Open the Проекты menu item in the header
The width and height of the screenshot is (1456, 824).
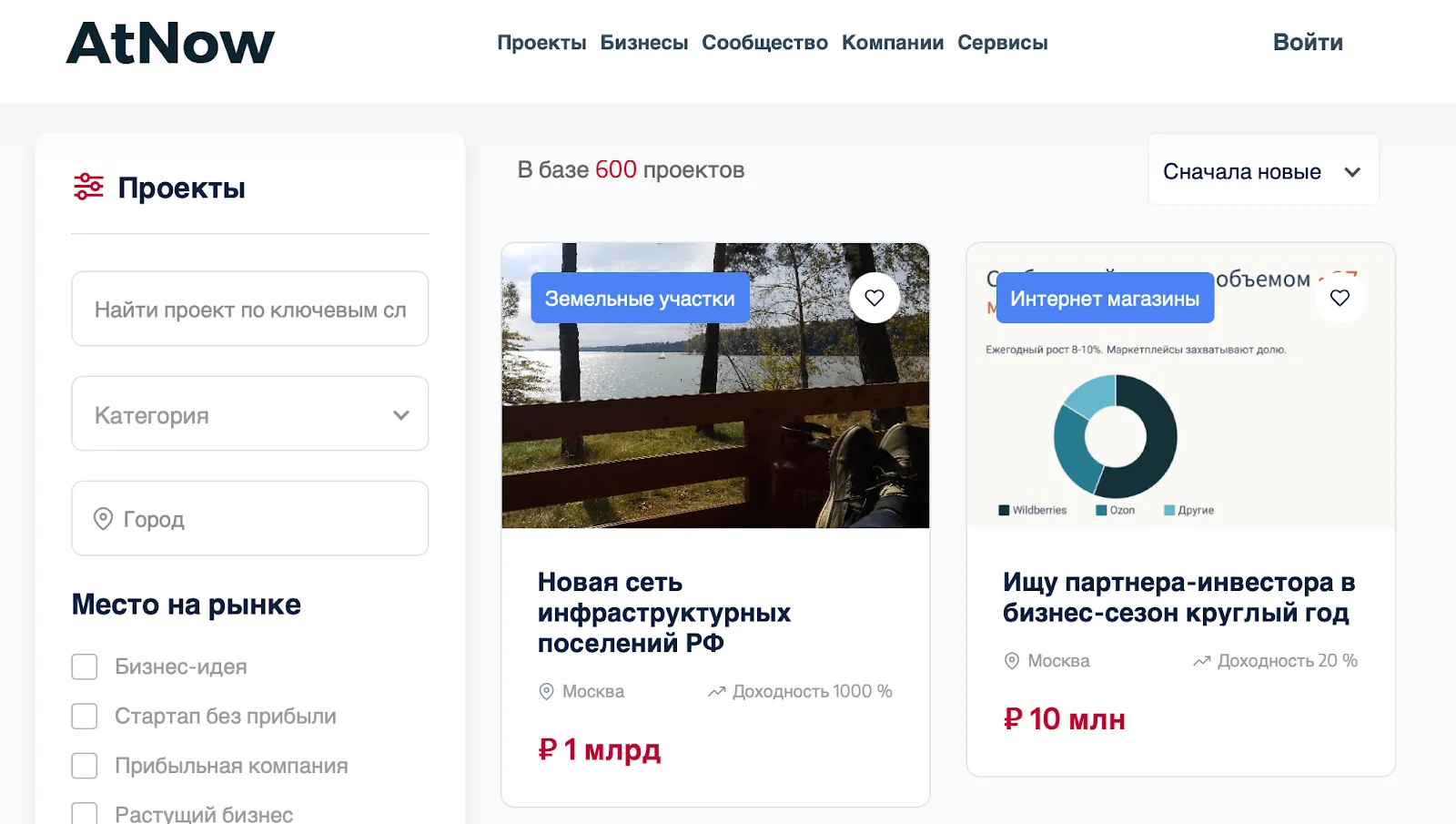pos(541,43)
